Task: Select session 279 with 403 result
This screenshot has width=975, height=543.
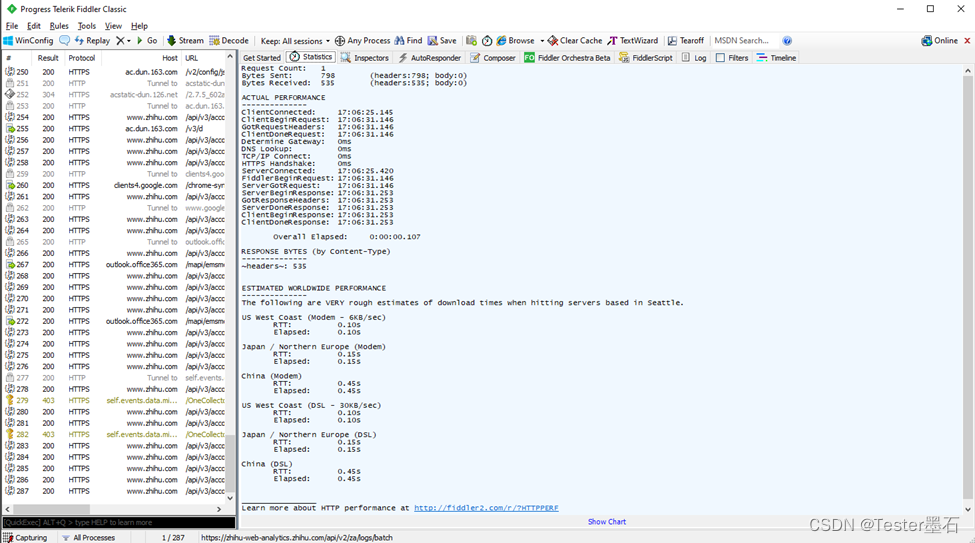Action: click(x=115, y=401)
